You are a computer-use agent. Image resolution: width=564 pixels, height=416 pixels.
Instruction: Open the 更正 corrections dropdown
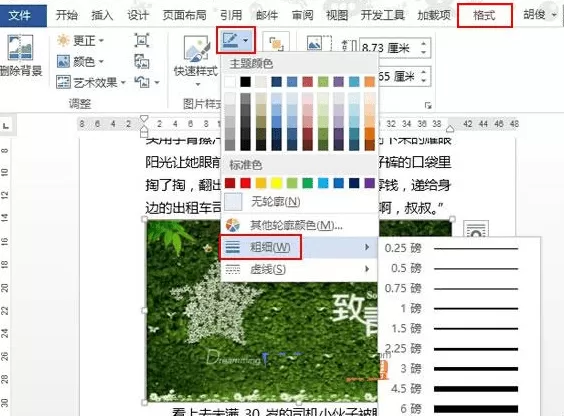pos(80,40)
